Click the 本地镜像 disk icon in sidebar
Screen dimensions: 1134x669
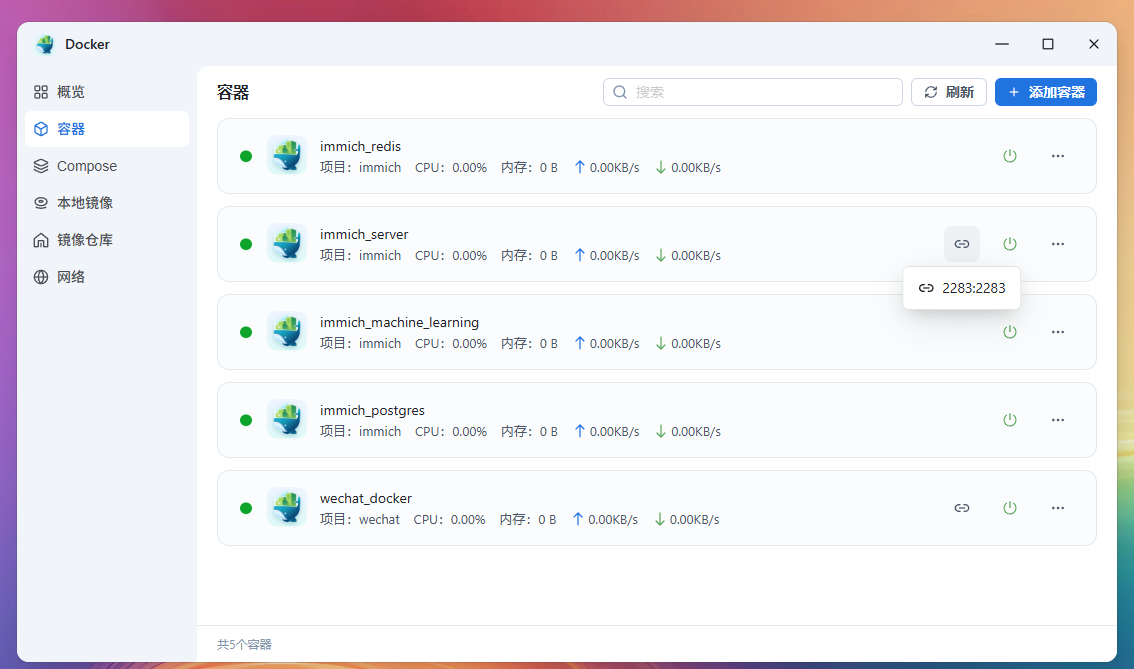pos(40,203)
